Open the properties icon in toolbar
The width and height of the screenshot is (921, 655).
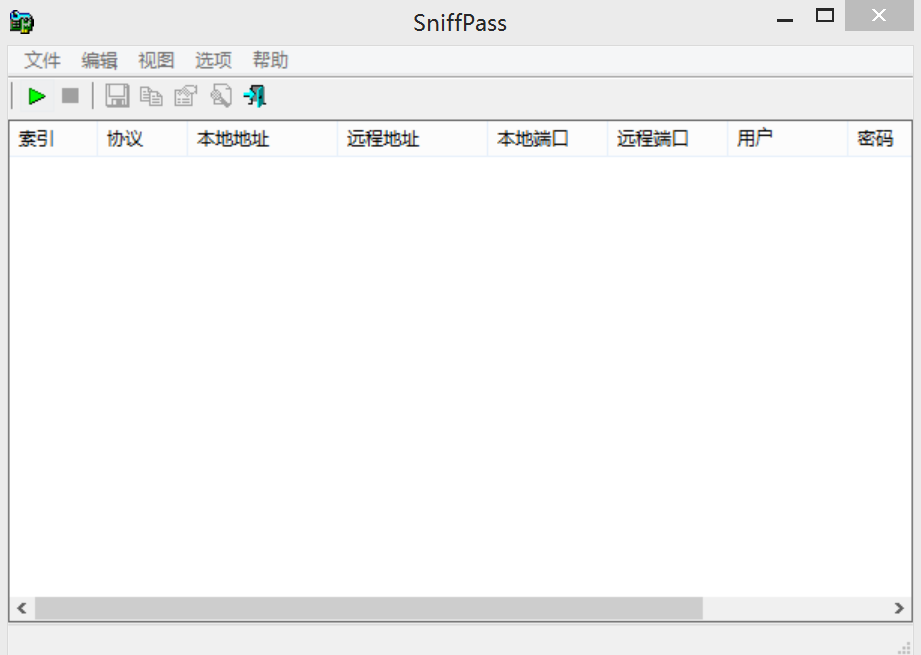pos(186,96)
